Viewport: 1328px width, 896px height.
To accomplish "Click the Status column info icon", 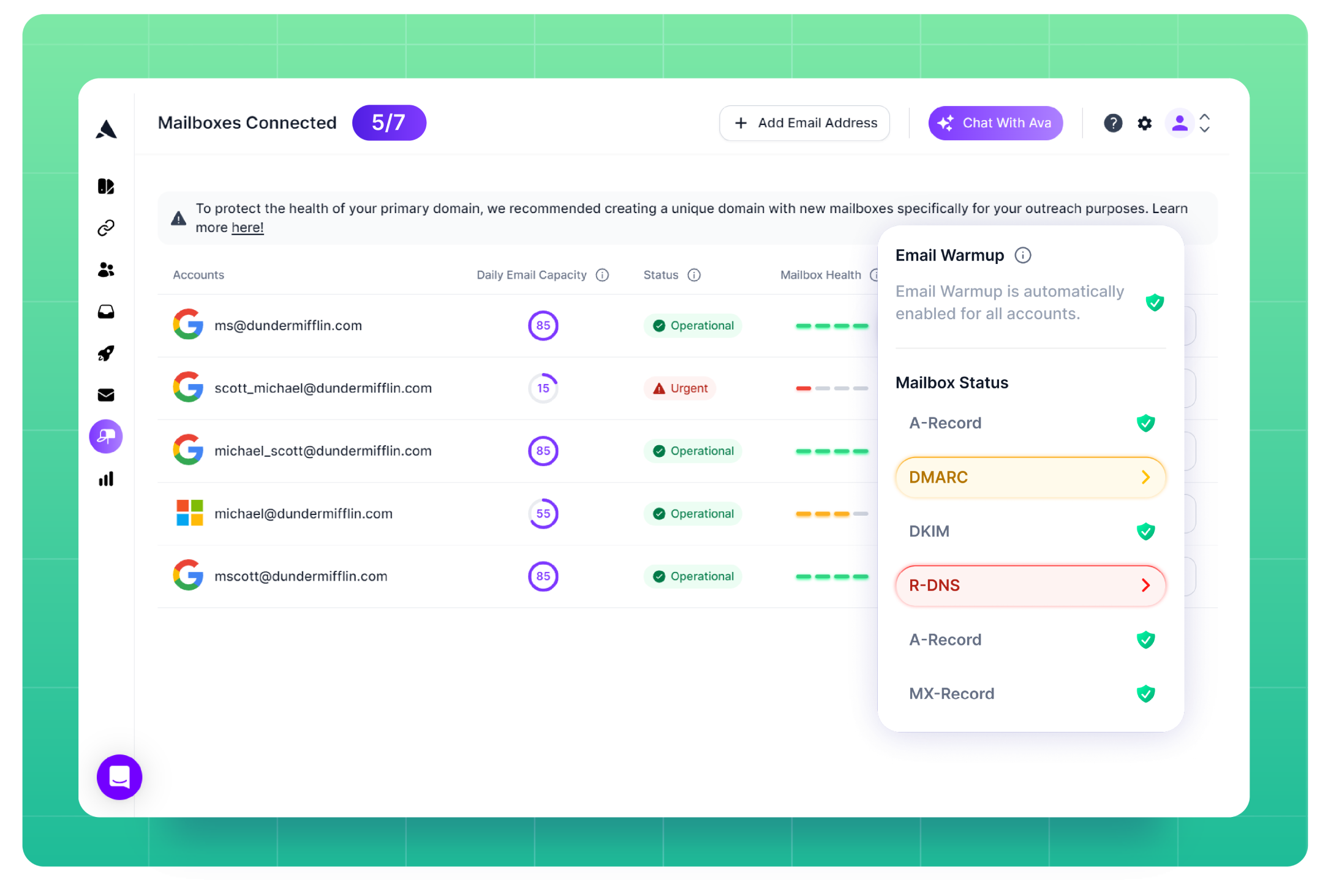I will click(x=694, y=275).
